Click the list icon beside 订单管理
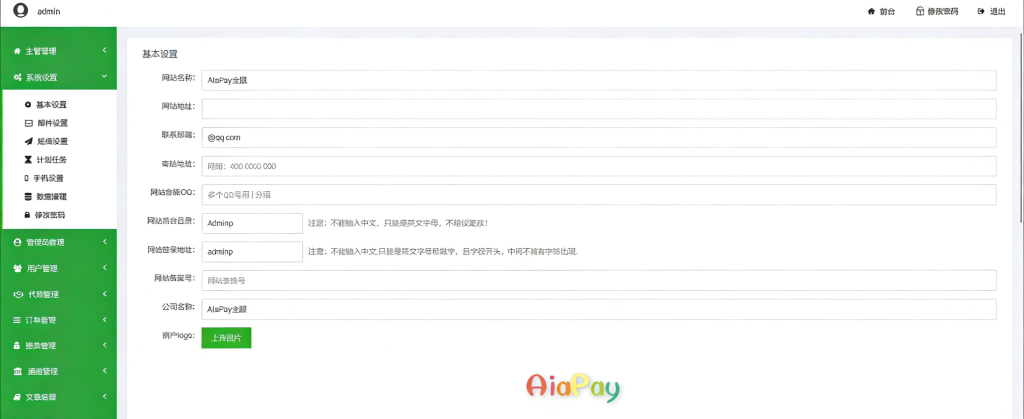 pos(17,320)
